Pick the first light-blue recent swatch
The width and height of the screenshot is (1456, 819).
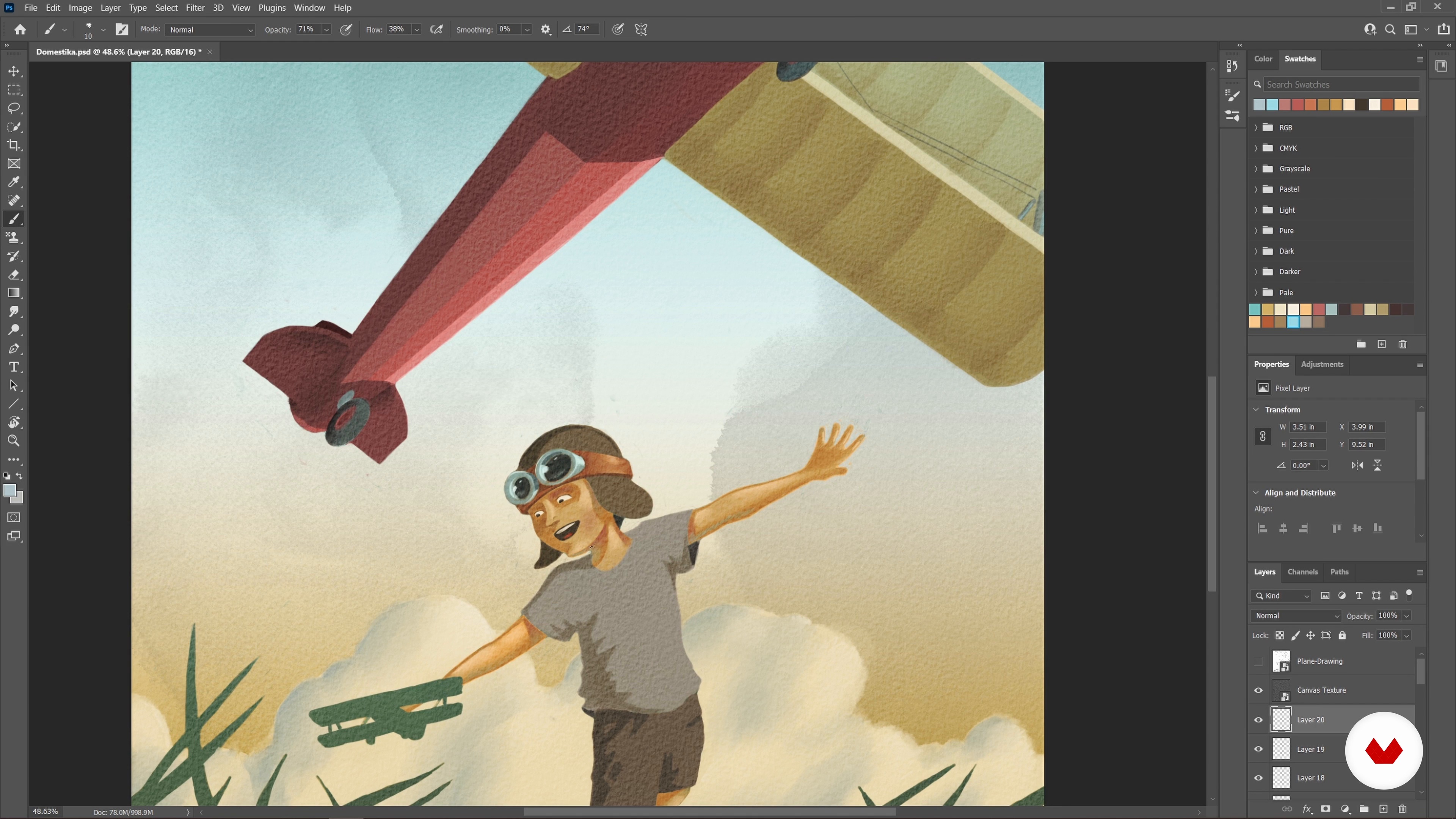point(1259,105)
